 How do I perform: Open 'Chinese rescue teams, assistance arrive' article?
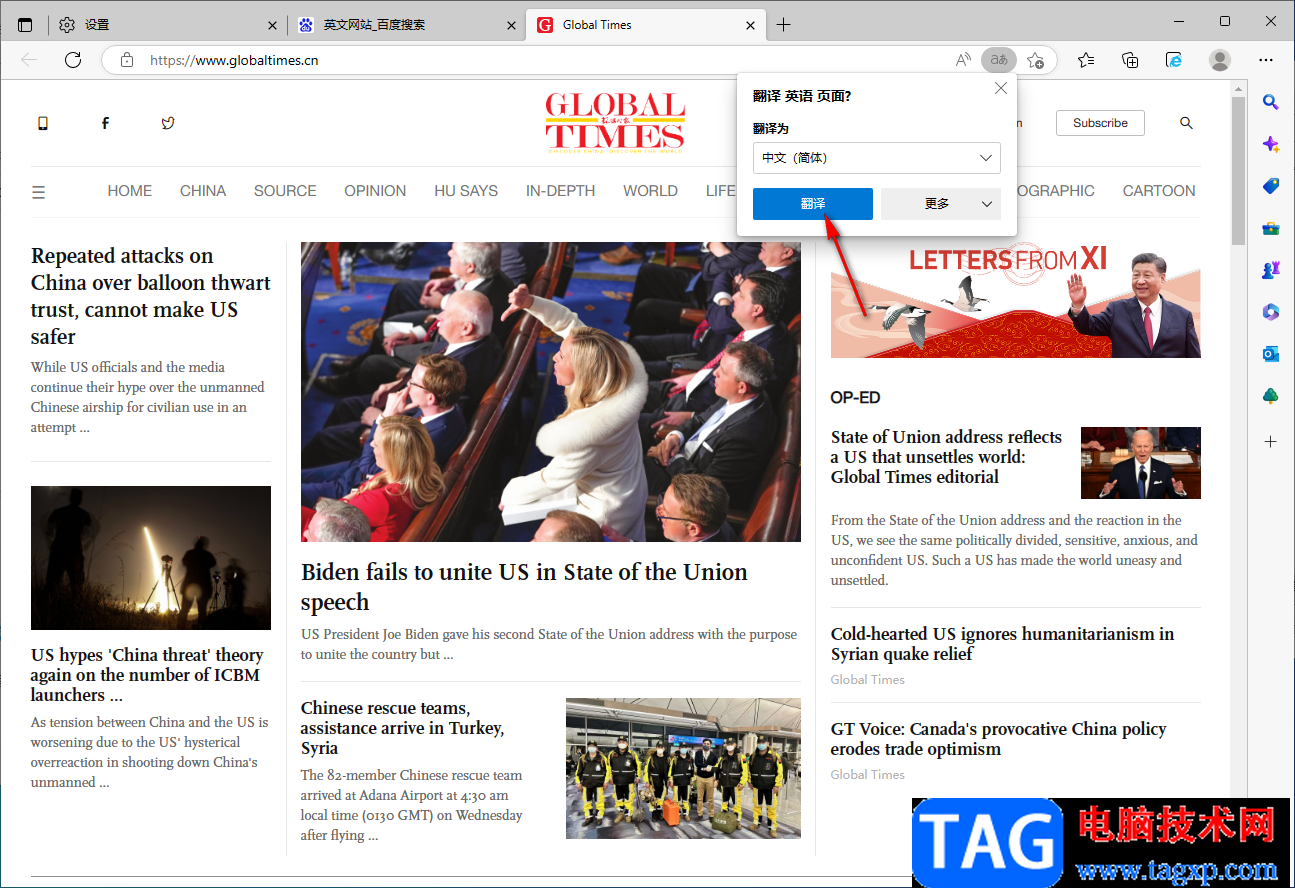402,728
